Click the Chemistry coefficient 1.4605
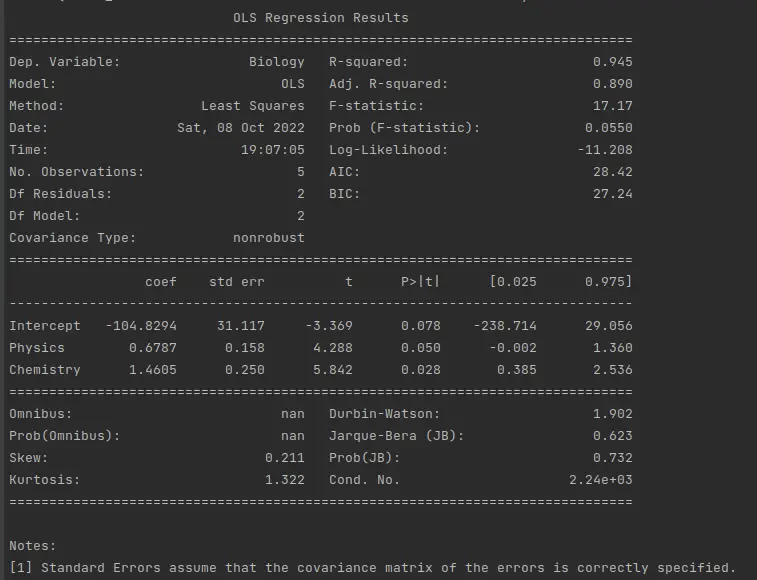Viewport: 757px width, 580px height. click(x=153, y=370)
